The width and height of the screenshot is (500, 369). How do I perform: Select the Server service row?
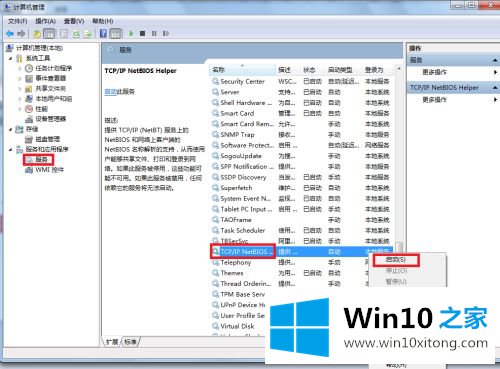click(302, 92)
